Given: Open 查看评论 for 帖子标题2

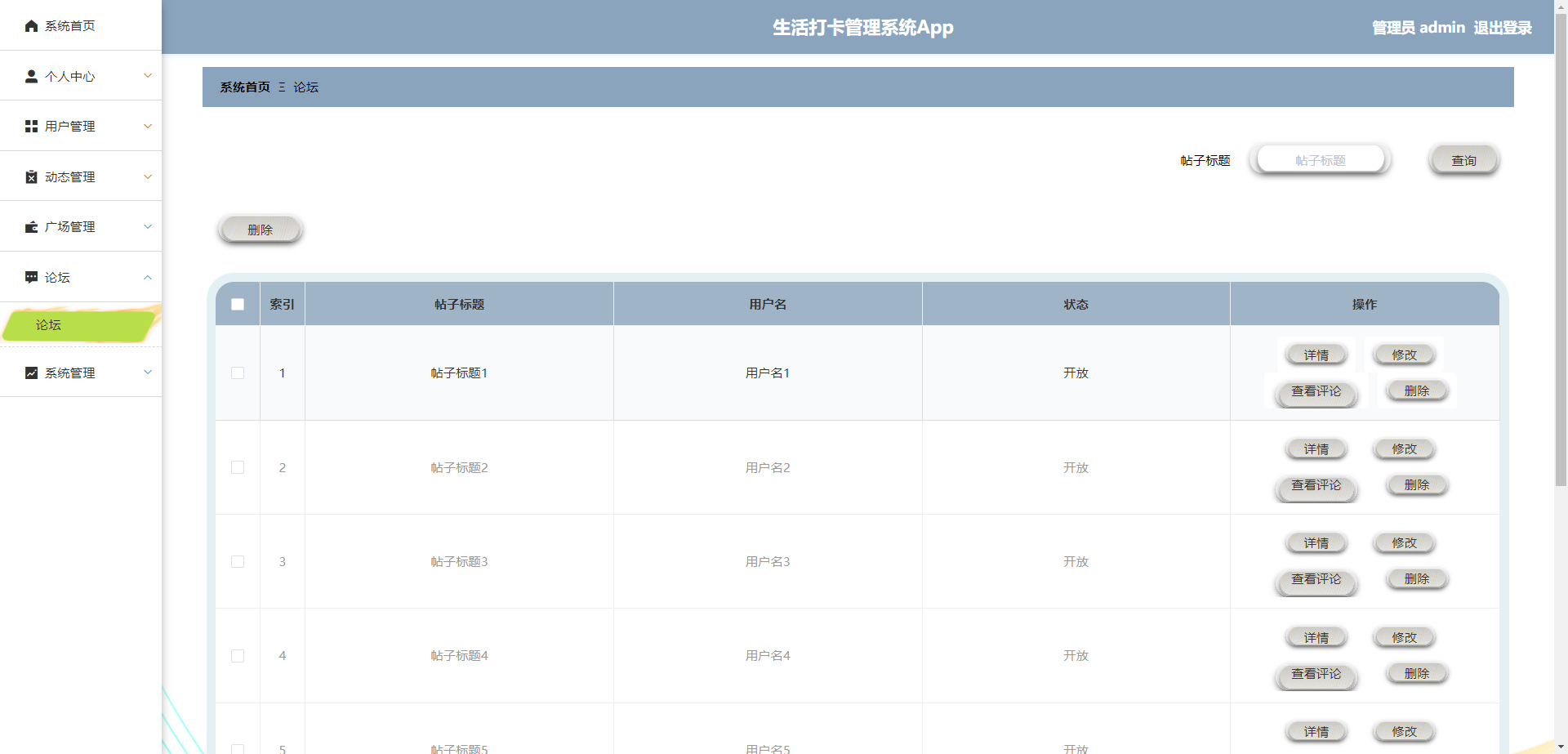Looking at the screenshot, I should point(1316,486).
